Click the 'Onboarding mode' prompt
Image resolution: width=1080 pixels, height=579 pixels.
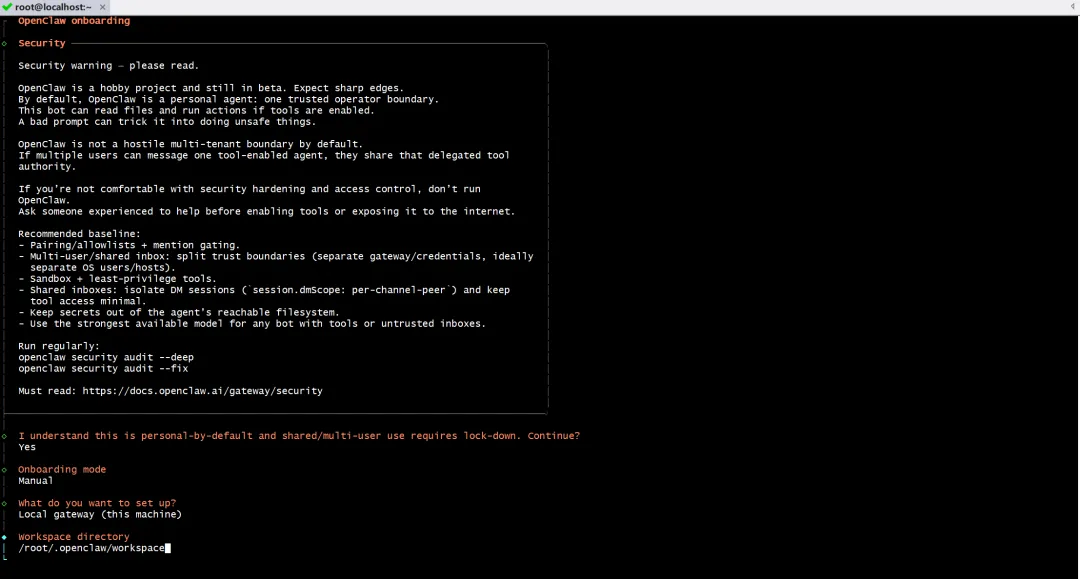pos(62,470)
